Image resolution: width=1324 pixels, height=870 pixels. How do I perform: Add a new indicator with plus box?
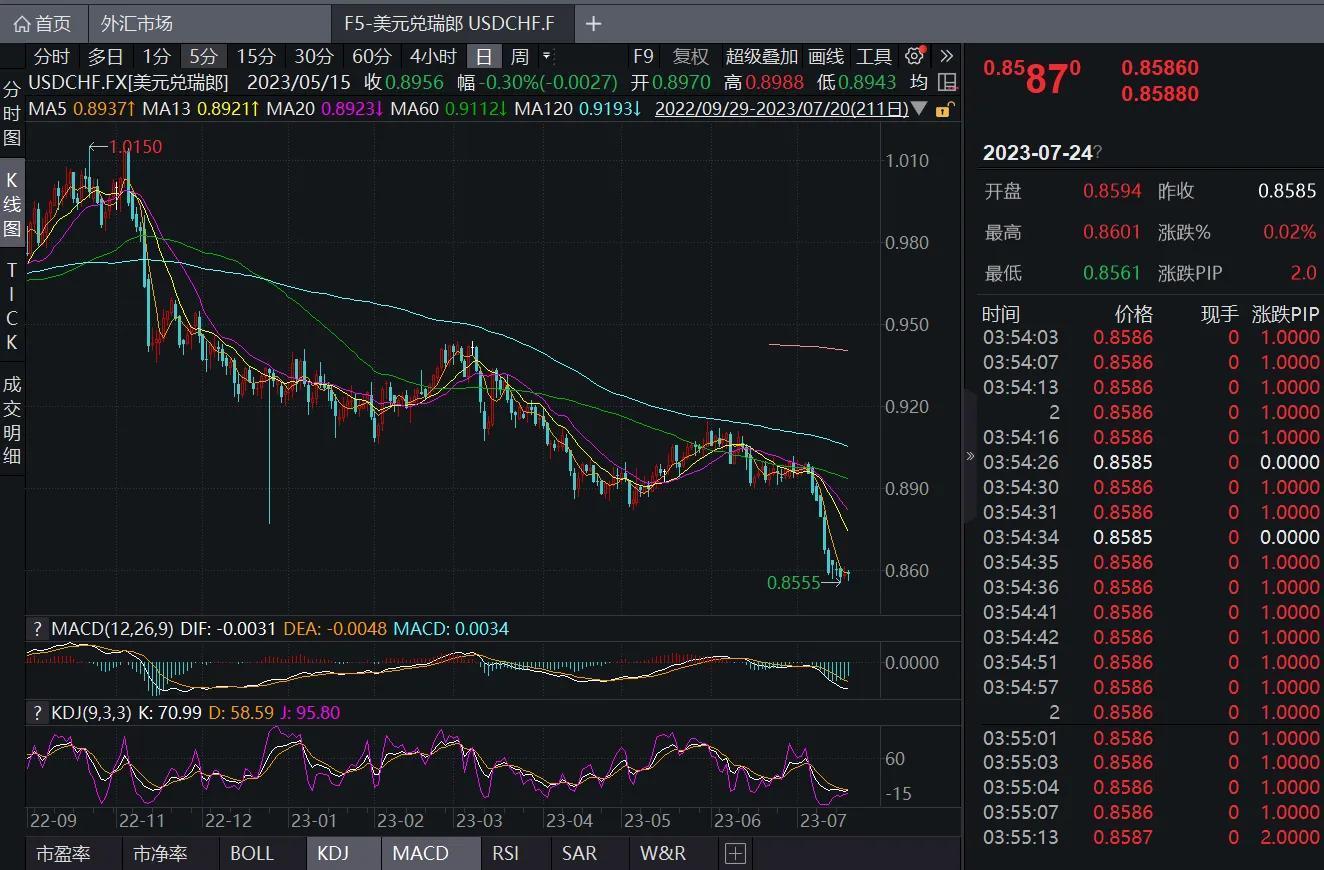pos(735,853)
